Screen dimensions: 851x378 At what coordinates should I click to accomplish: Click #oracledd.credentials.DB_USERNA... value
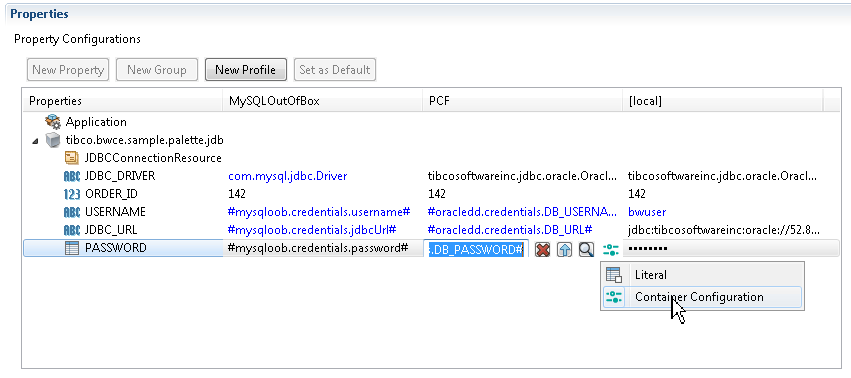click(x=522, y=212)
